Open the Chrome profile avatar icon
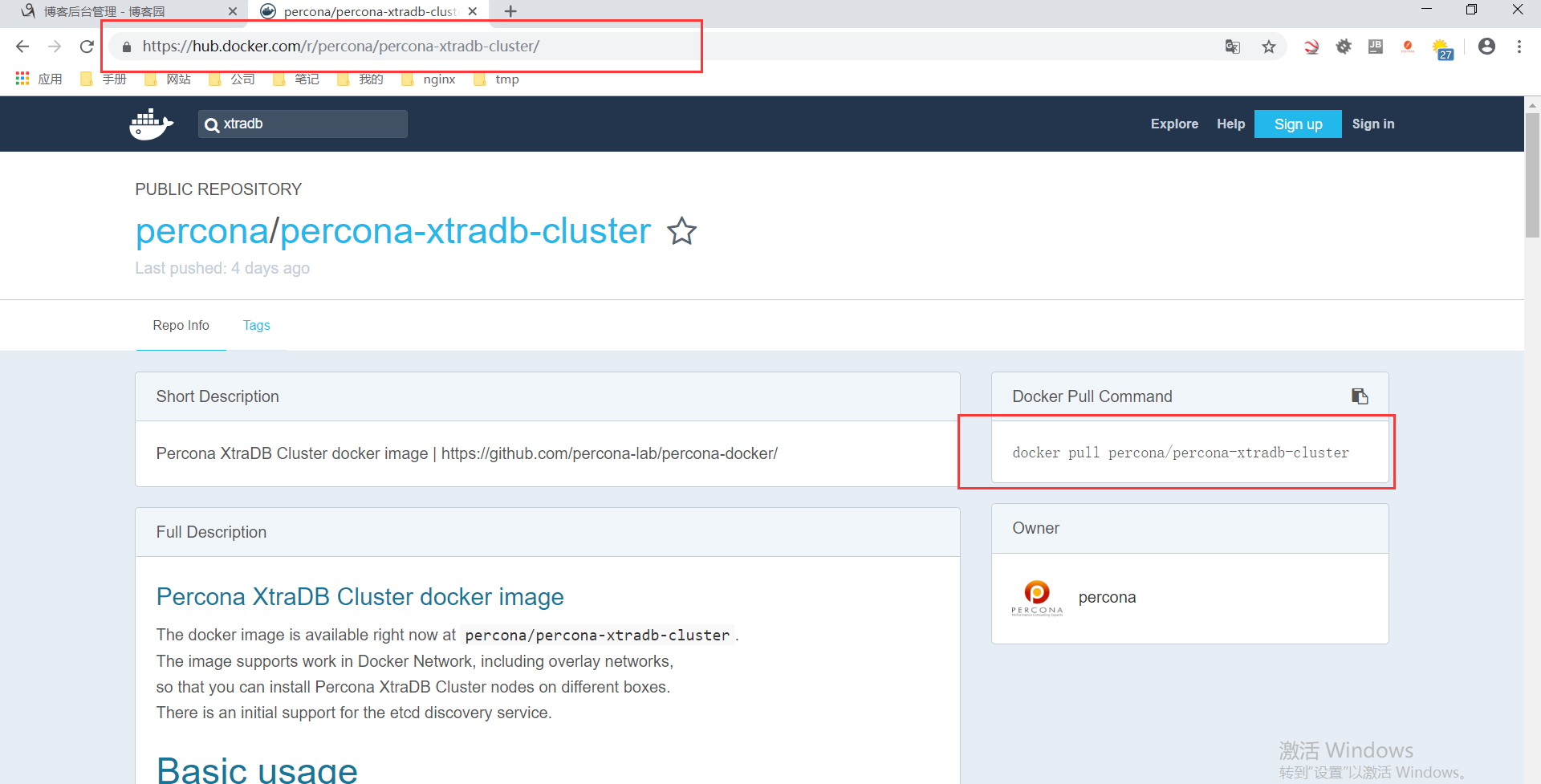The image size is (1541, 784). pyautogui.click(x=1486, y=47)
